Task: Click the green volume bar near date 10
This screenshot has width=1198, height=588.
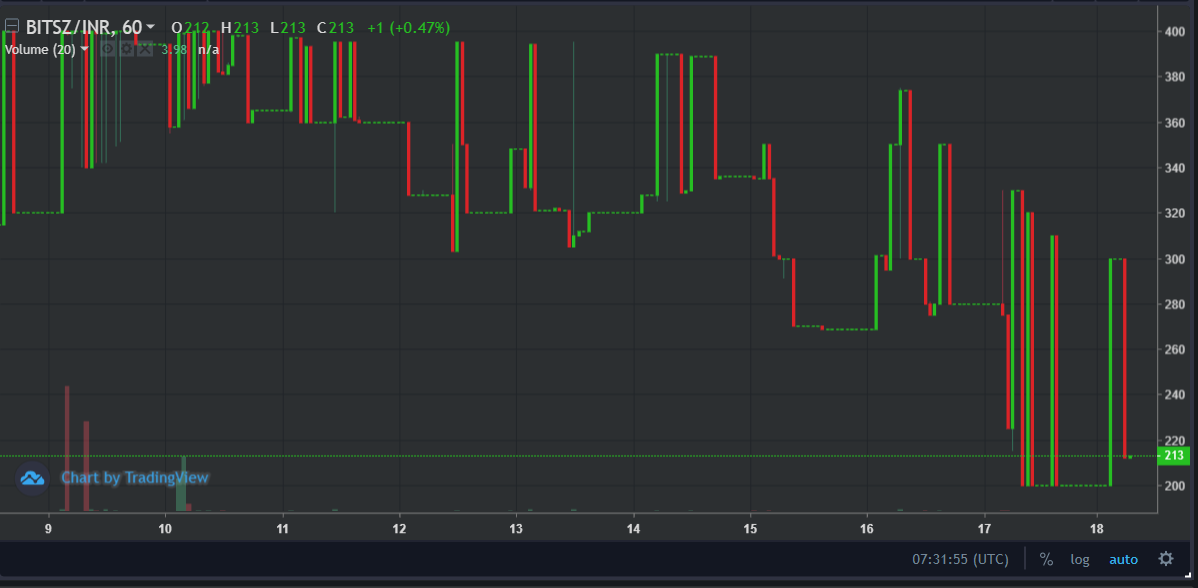Action: coord(181,483)
